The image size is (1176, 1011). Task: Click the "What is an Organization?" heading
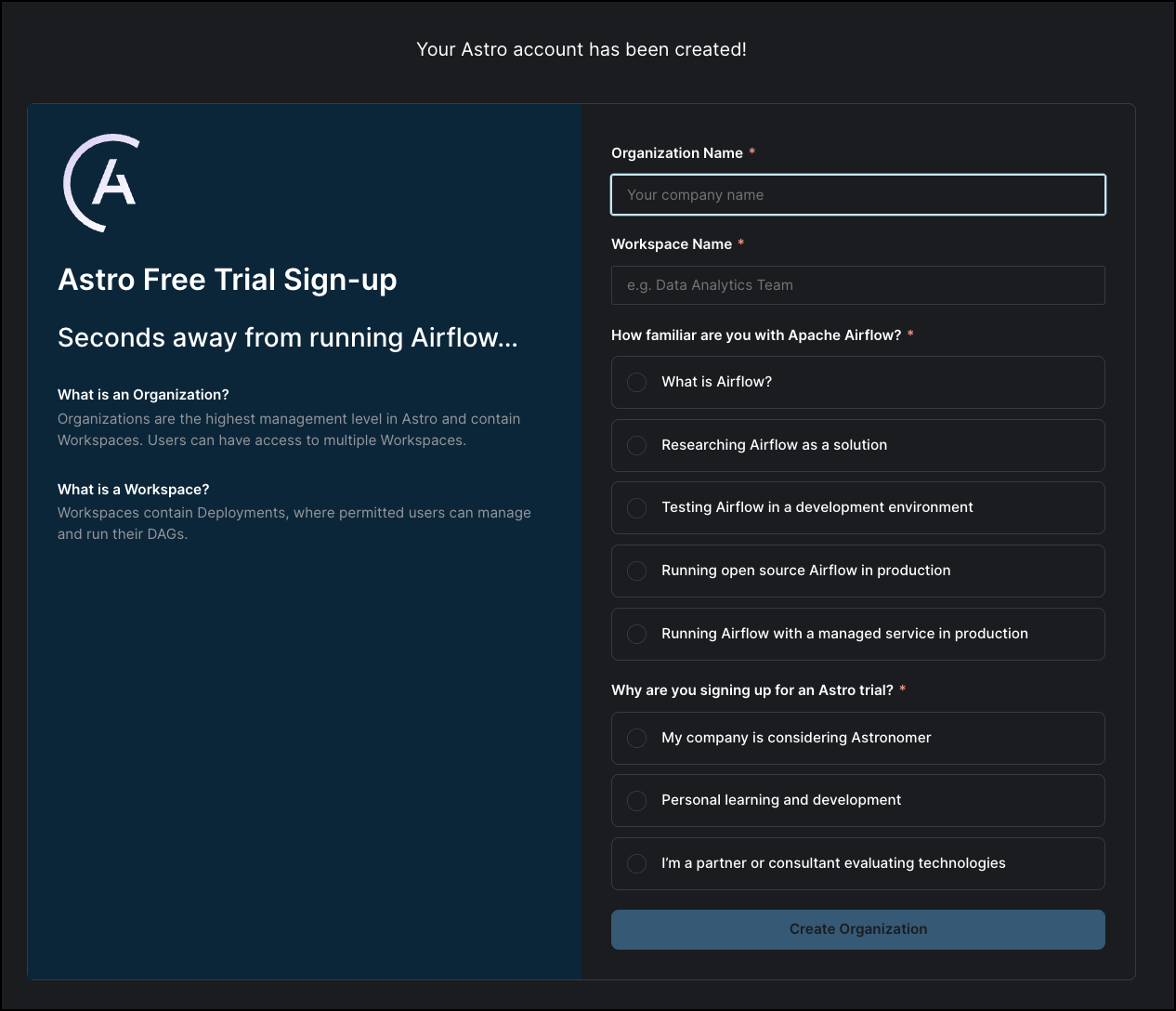click(x=142, y=394)
